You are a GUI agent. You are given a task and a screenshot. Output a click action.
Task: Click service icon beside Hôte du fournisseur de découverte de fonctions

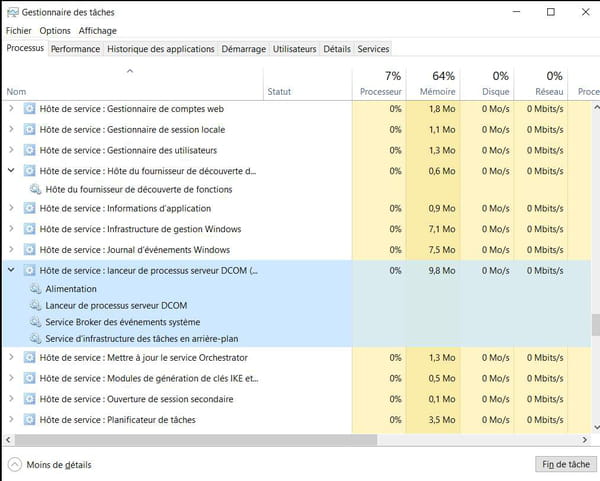36,189
